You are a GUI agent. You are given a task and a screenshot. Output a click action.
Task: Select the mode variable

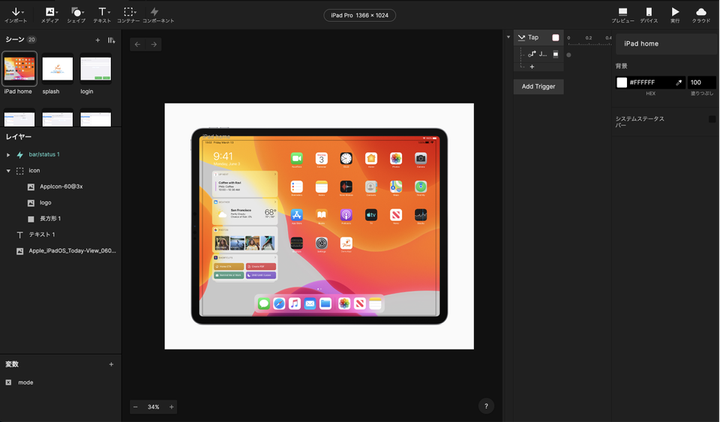coord(61,383)
